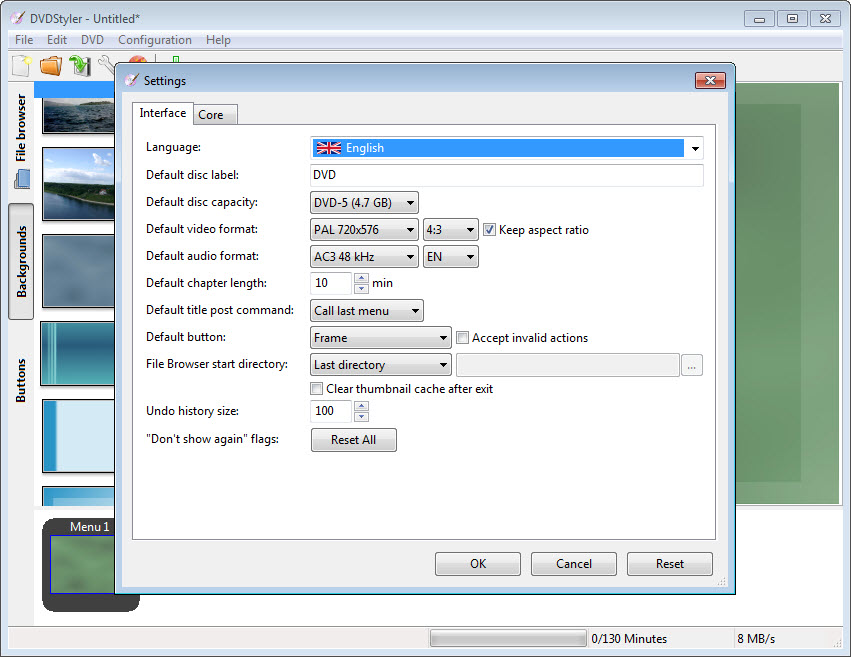
Task: Open the Backgrounds side tab
Action: (x=21, y=261)
